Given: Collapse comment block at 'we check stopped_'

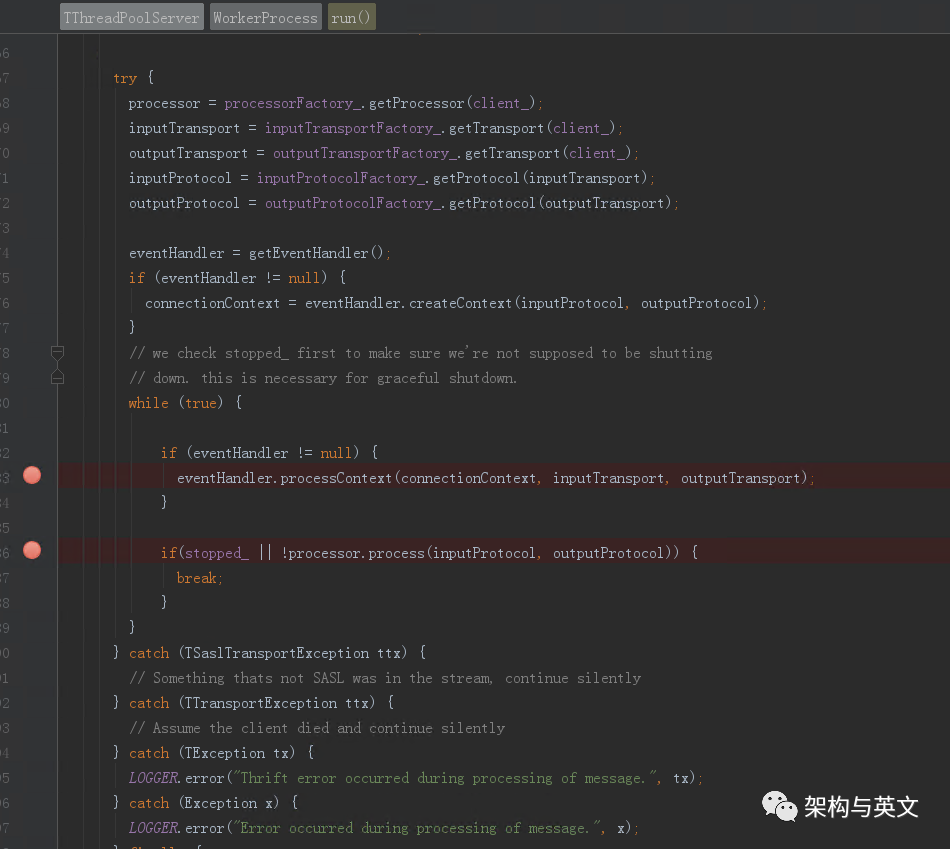Looking at the screenshot, I should (x=58, y=352).
